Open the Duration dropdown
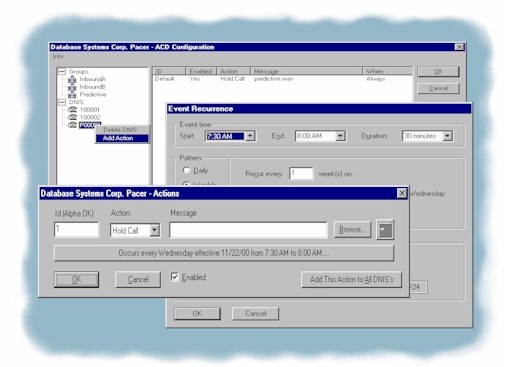Screen dimensions: 505x367 tap(447, 136)
